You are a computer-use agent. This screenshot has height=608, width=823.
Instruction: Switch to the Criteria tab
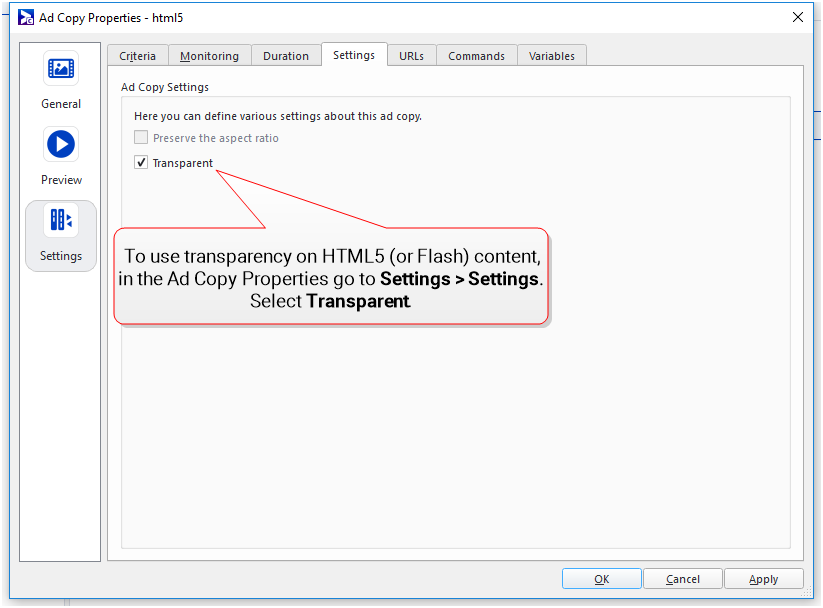pos(138,56)
